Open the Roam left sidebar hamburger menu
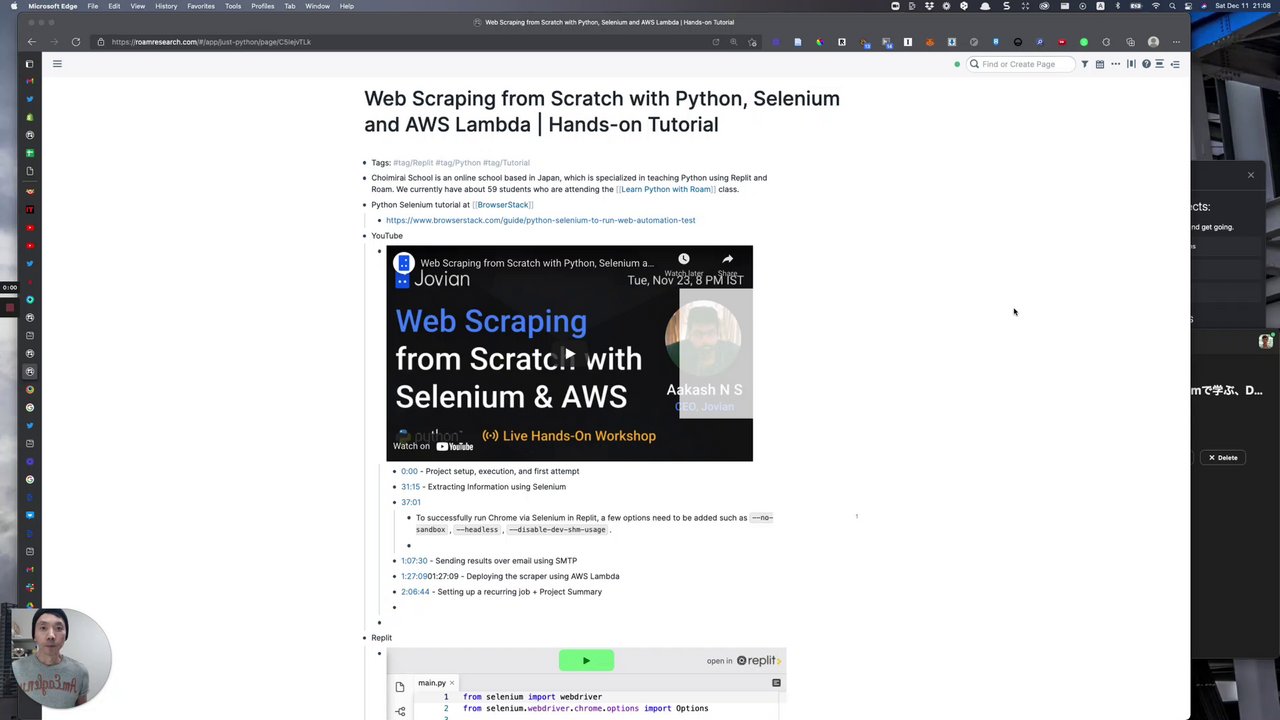Image resolution: width=1280 pixels, height=720 pixels. 57,64
